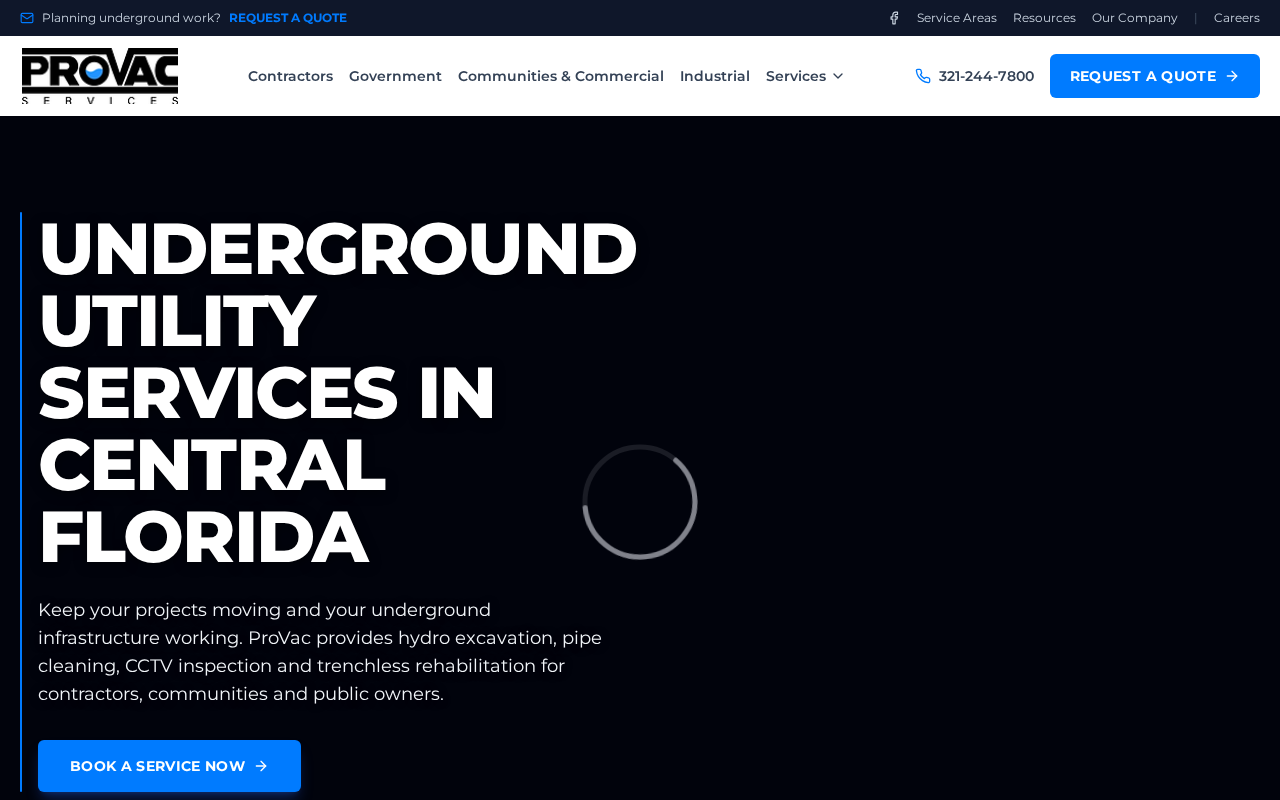Call the 321-244-7800 phone number
The width and height of the screenshot is (1280, 800).
click(x=986, y=76)
